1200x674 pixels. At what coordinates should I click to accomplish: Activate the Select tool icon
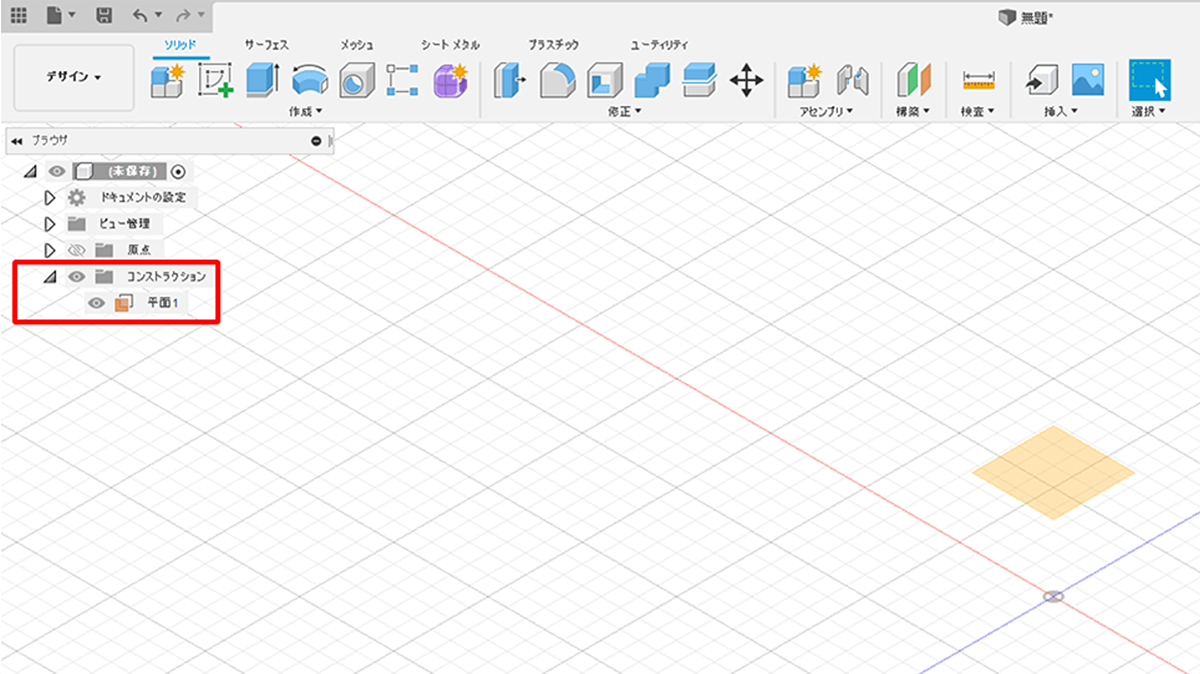point(1150,79)
